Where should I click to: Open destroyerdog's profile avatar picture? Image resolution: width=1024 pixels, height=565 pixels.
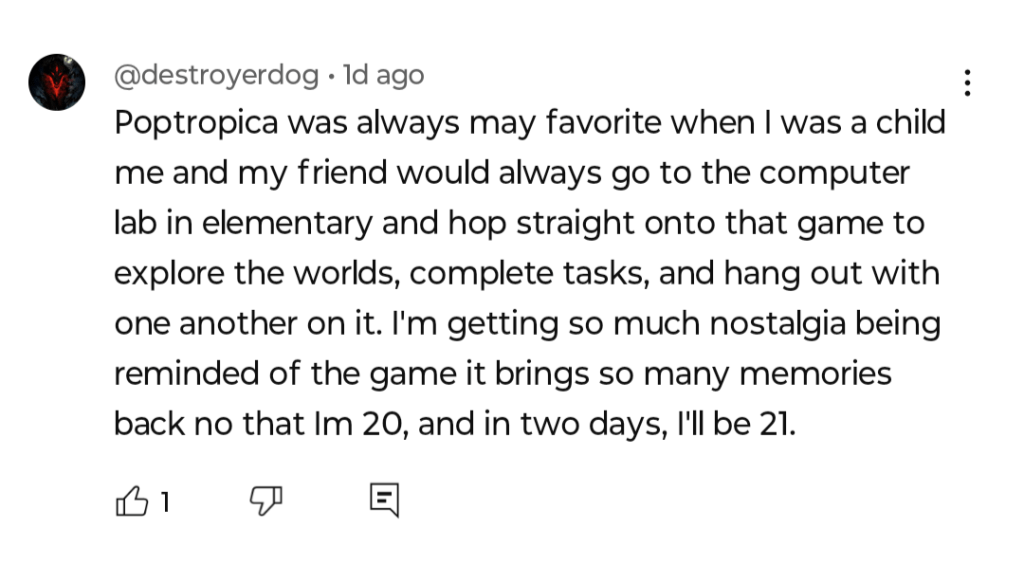tap(56, 82)
